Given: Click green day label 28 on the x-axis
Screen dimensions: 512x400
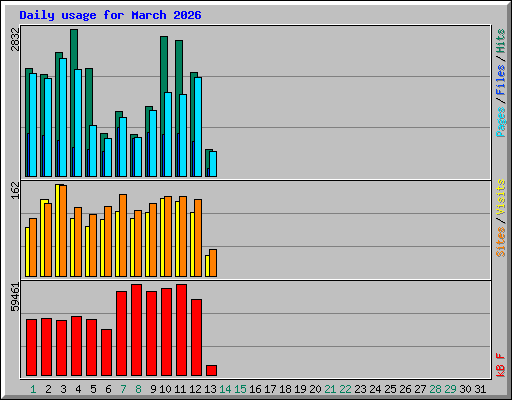Looking at the screenshot, I should coord(435,389).
